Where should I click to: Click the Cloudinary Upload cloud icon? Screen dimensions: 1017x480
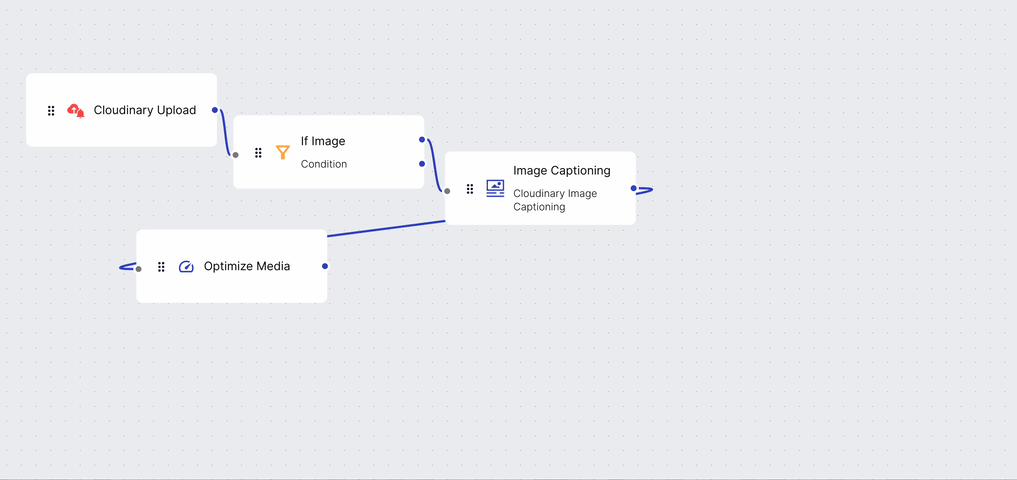tap(75, 111)
